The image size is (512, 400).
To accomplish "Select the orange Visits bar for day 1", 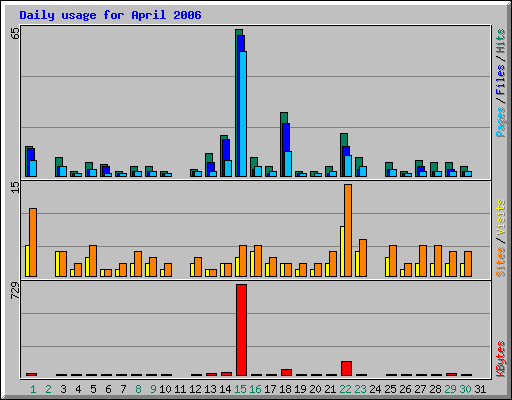I will click(33, 242).
